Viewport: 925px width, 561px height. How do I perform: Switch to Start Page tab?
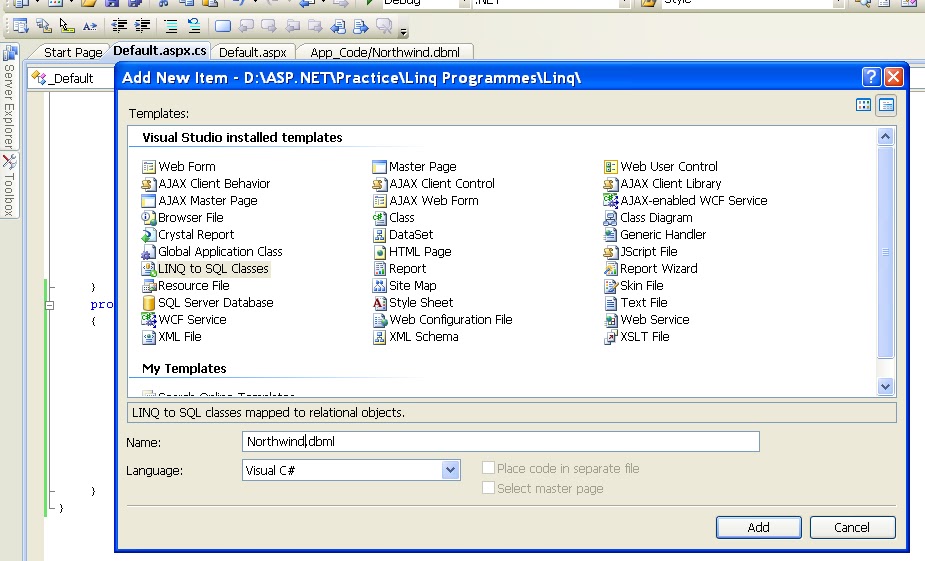pyautogui.click(x=73, y=52)
